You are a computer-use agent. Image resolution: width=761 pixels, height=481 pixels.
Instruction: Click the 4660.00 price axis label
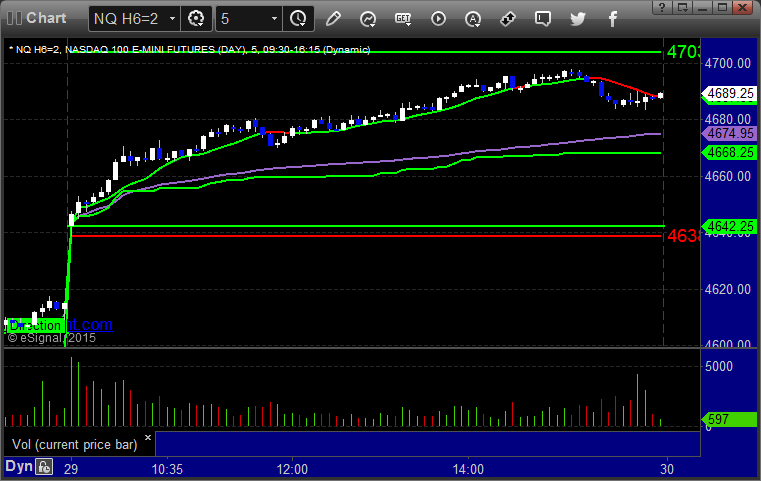click(728, 176)
